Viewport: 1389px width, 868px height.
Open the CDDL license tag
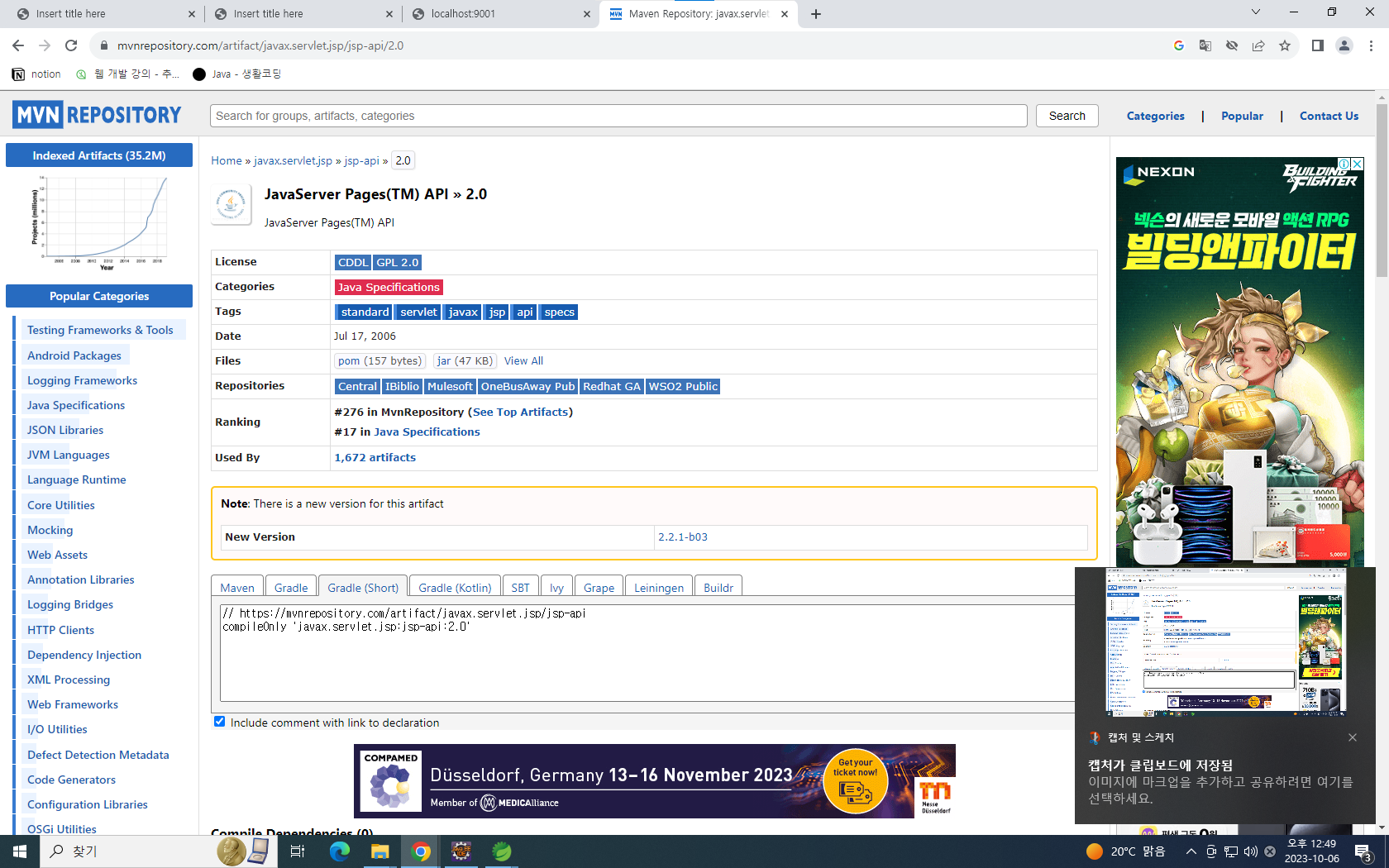[x=353, y=262]
